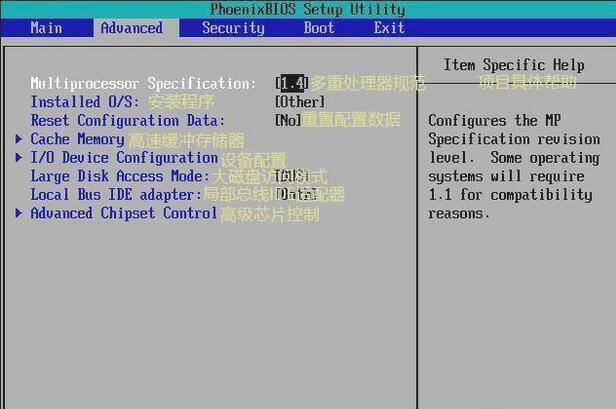
Task: Select the Multiprocessor Specification label
Action: (x=143, y=83)
